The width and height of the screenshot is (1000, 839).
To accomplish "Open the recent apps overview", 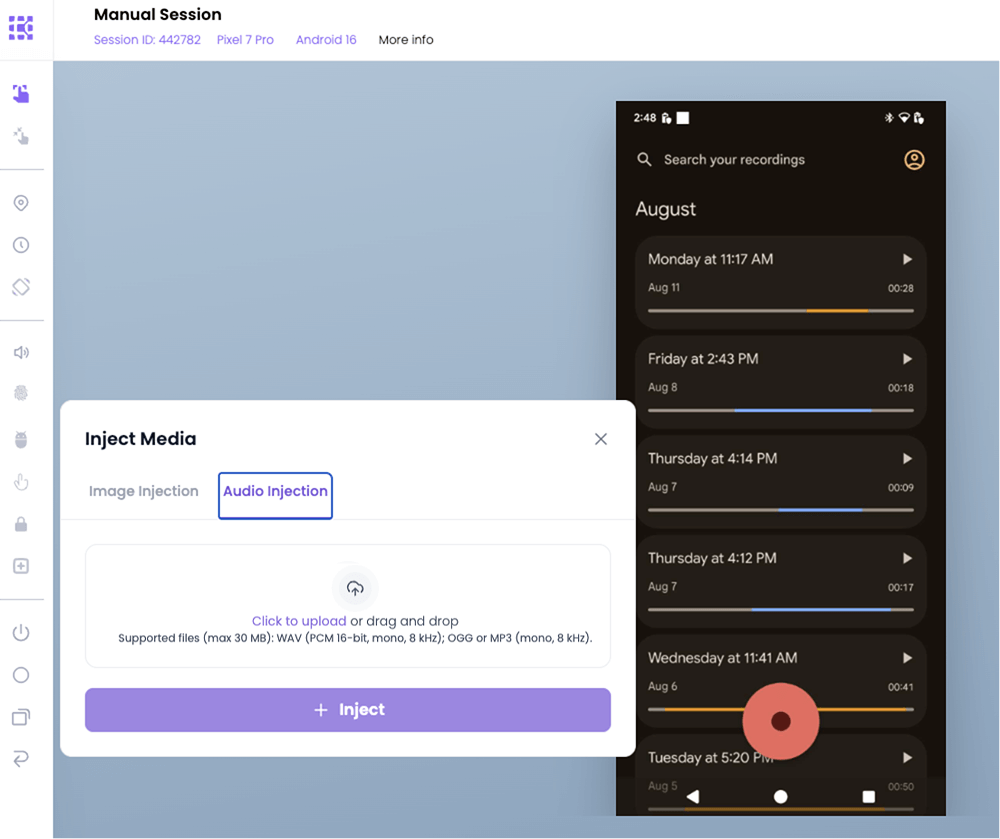I will [22, 717].
